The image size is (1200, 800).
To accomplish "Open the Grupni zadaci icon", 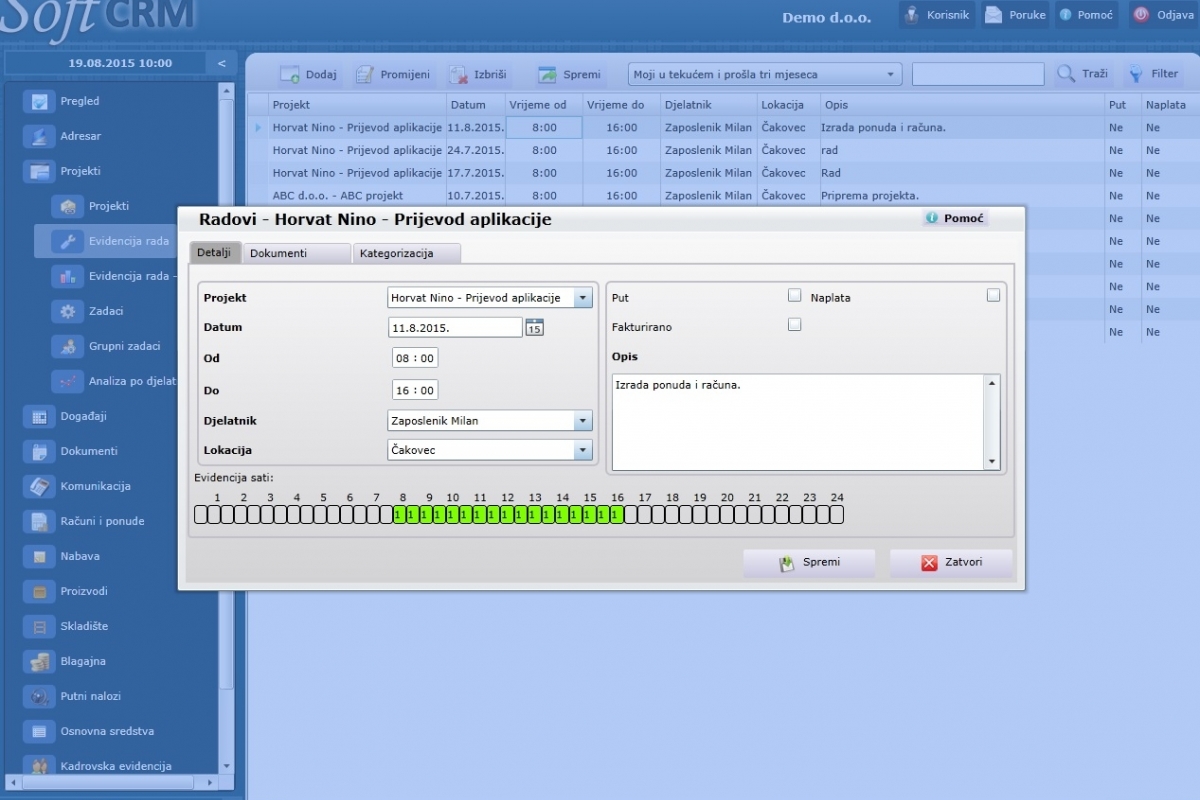I will coord(68,346).
